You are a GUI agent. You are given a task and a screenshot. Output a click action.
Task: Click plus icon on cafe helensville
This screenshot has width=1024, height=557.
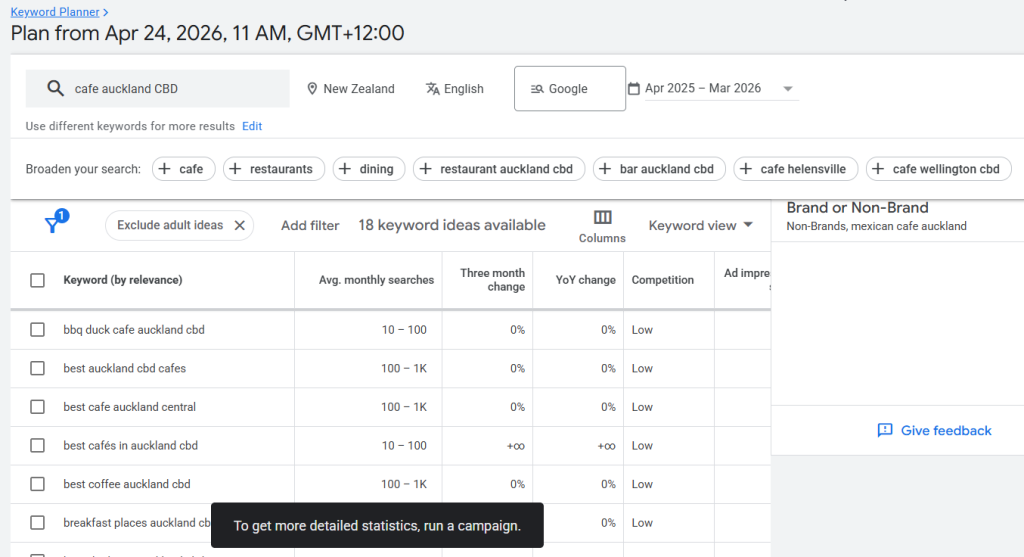(x=746, y=169)
